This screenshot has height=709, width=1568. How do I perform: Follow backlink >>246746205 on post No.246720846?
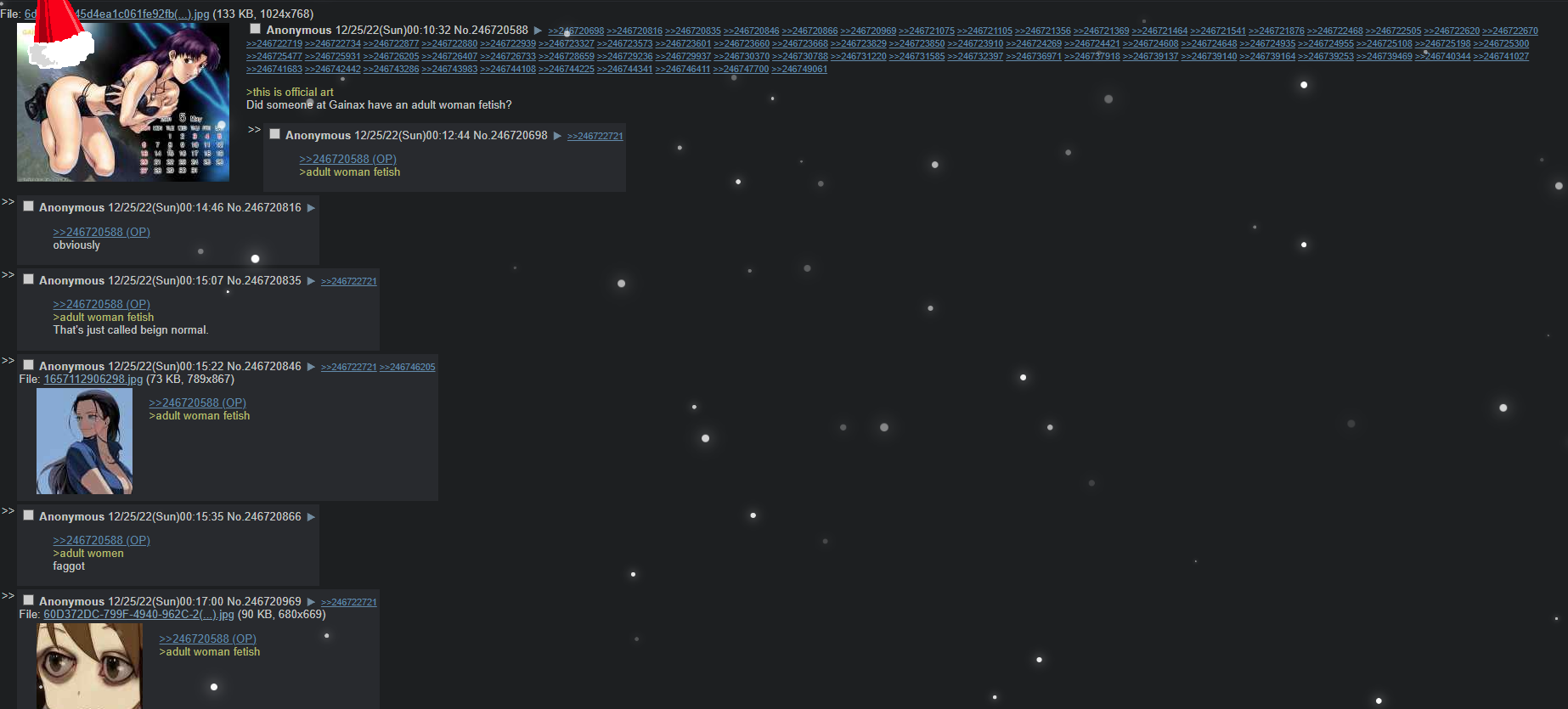408,367
